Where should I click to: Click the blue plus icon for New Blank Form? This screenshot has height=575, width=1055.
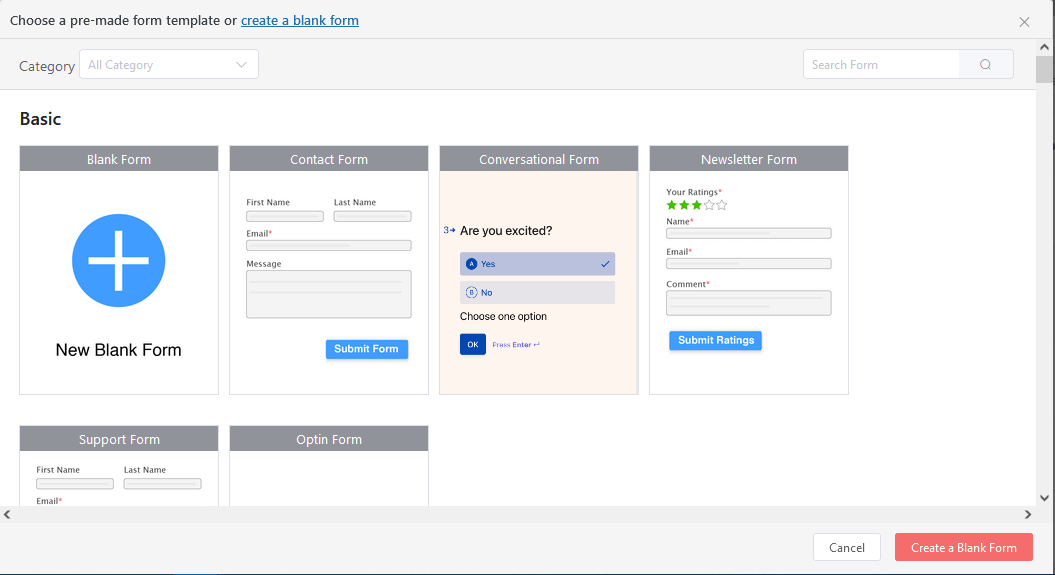click(118, 260)
